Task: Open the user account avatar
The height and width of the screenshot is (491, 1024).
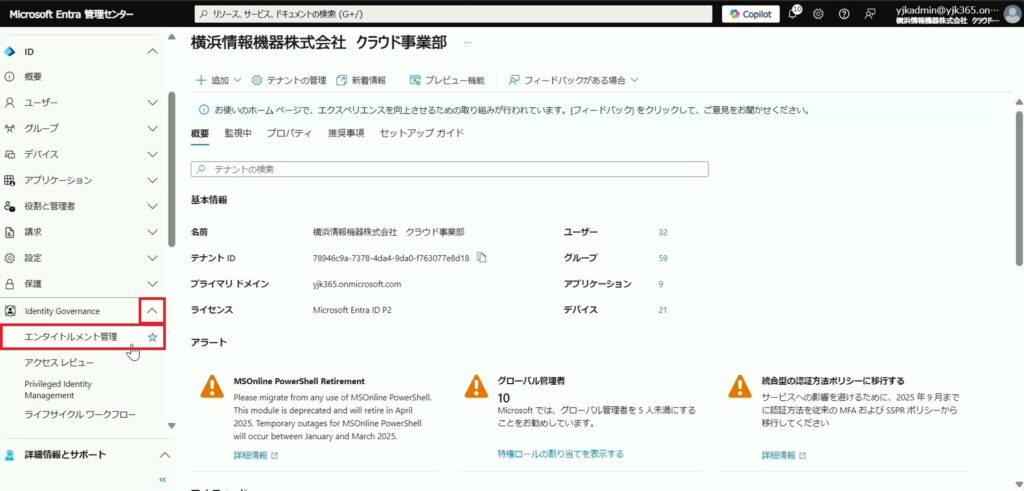Action: pyautogui.click(x=1012, y=14)
